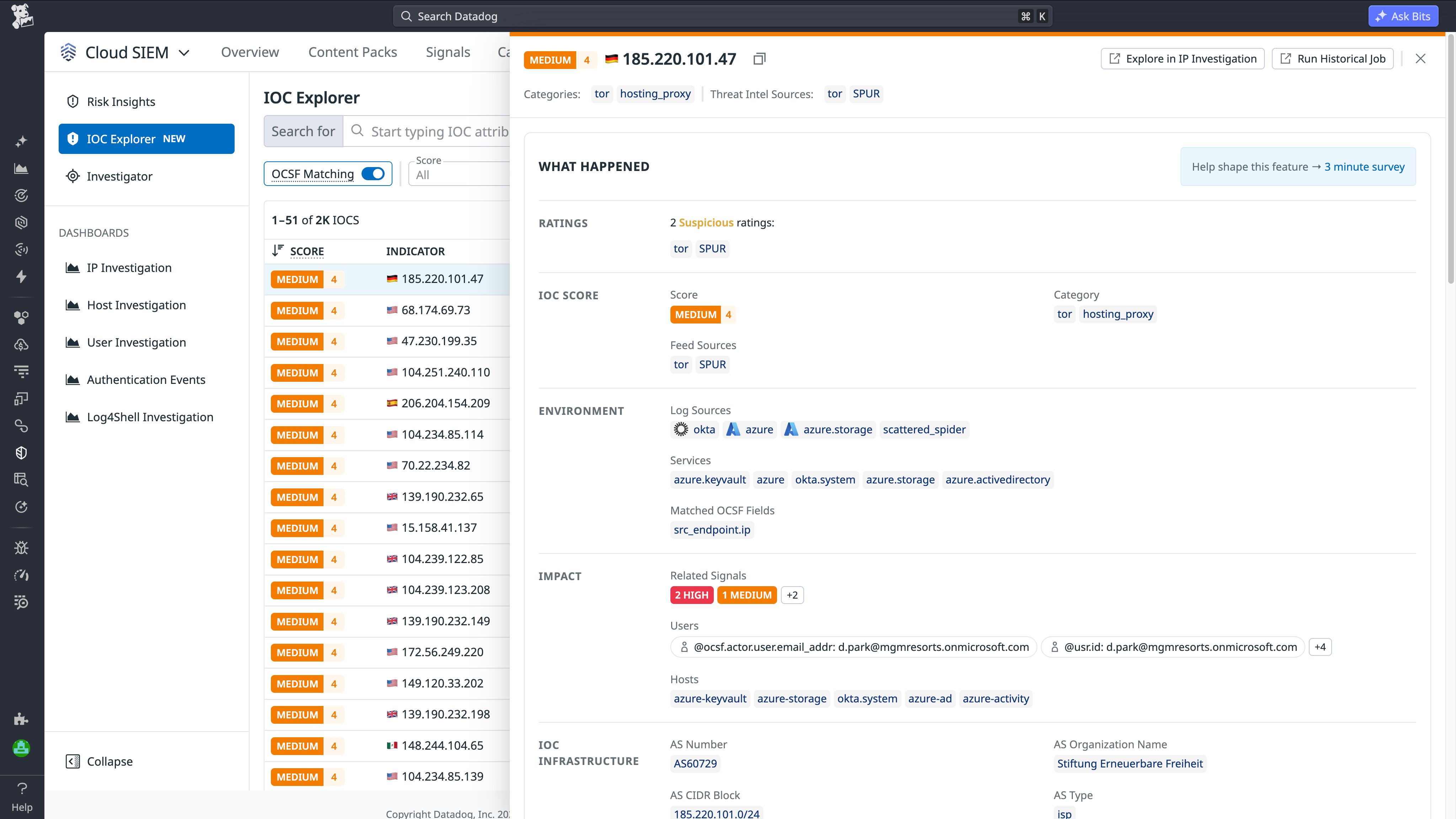Open the lightning bolt icon in left rail
1456x819 pixels.
[21, 277]
